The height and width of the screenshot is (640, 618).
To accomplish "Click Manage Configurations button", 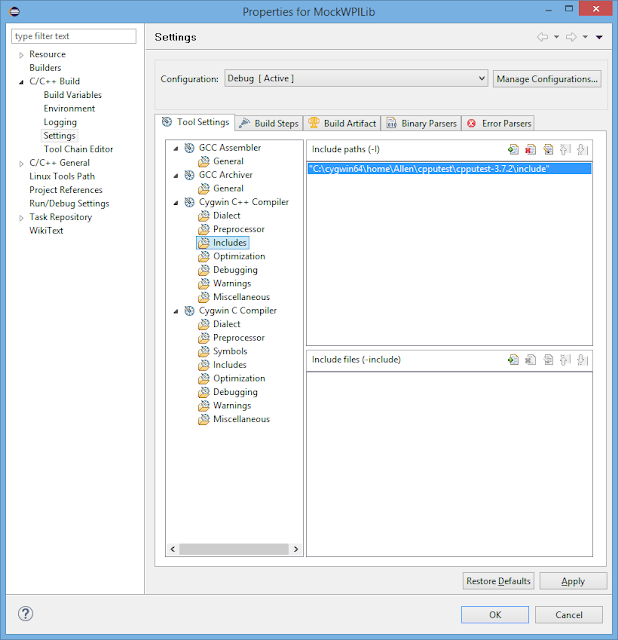I will pyautogui.click(x=547, y=79).
